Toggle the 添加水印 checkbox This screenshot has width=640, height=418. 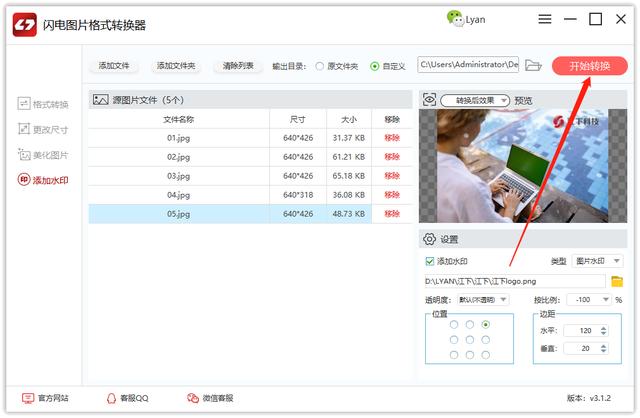(x=429, y=261)
